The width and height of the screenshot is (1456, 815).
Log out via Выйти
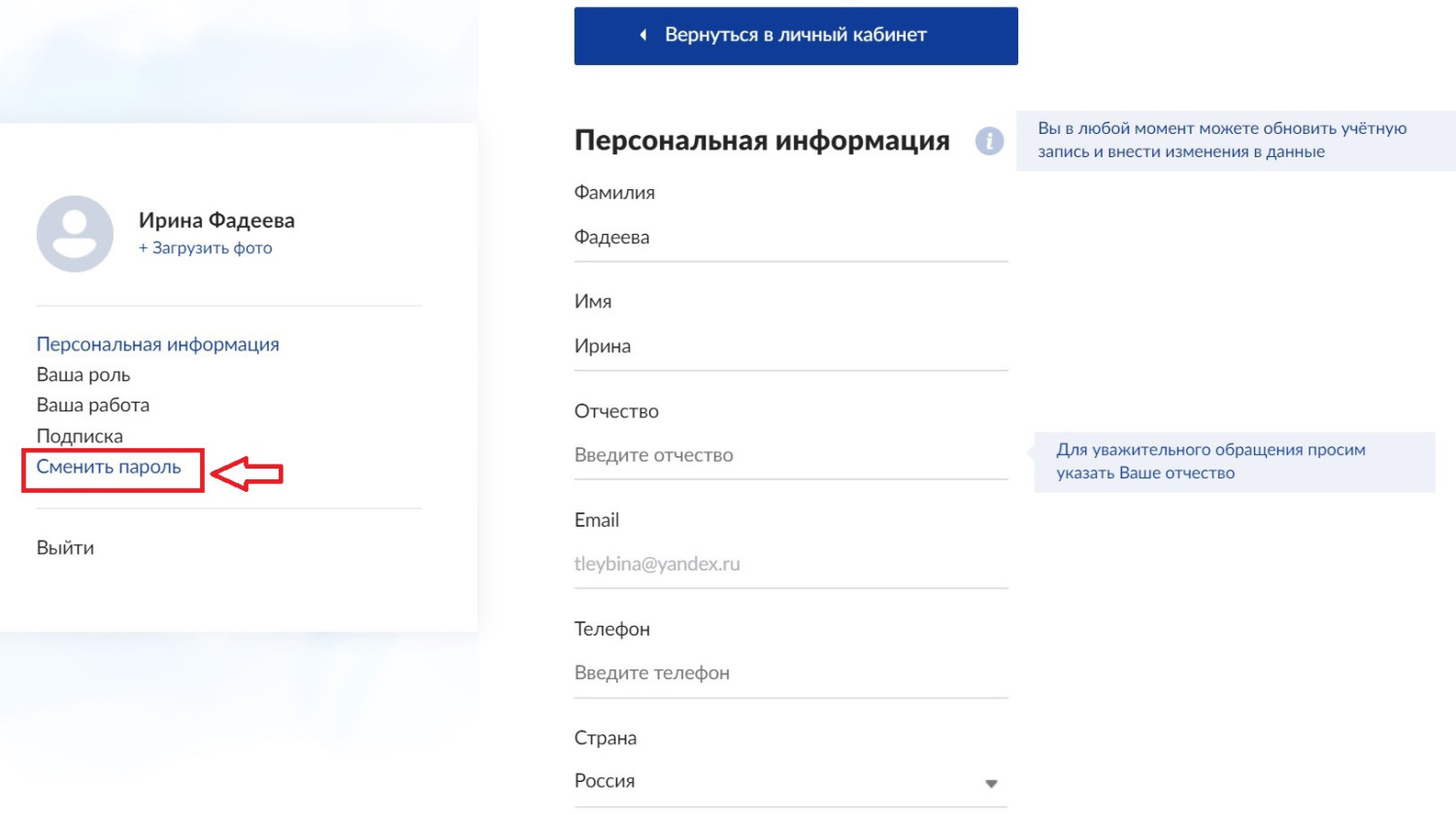65,548
